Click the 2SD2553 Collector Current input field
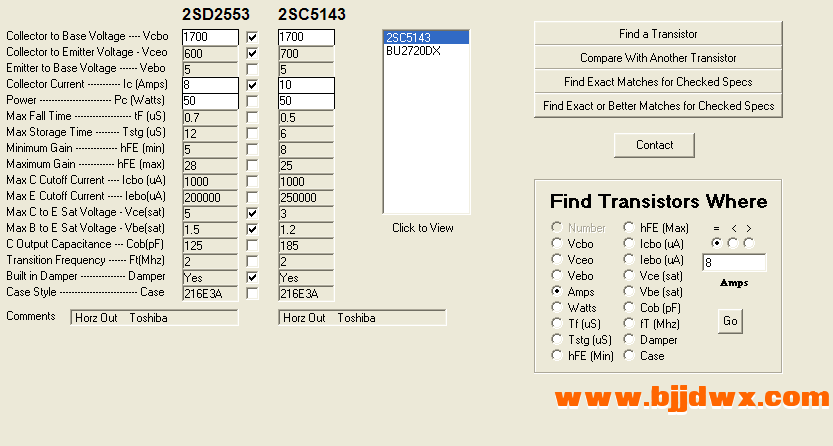 [x=210, y=86]
